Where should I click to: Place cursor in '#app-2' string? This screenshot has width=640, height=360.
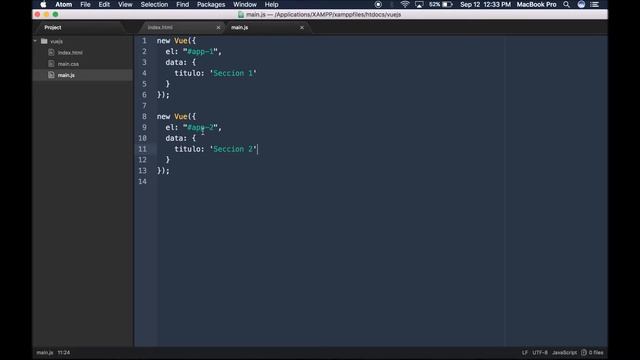pyautogui.click(x=200, y=127)
